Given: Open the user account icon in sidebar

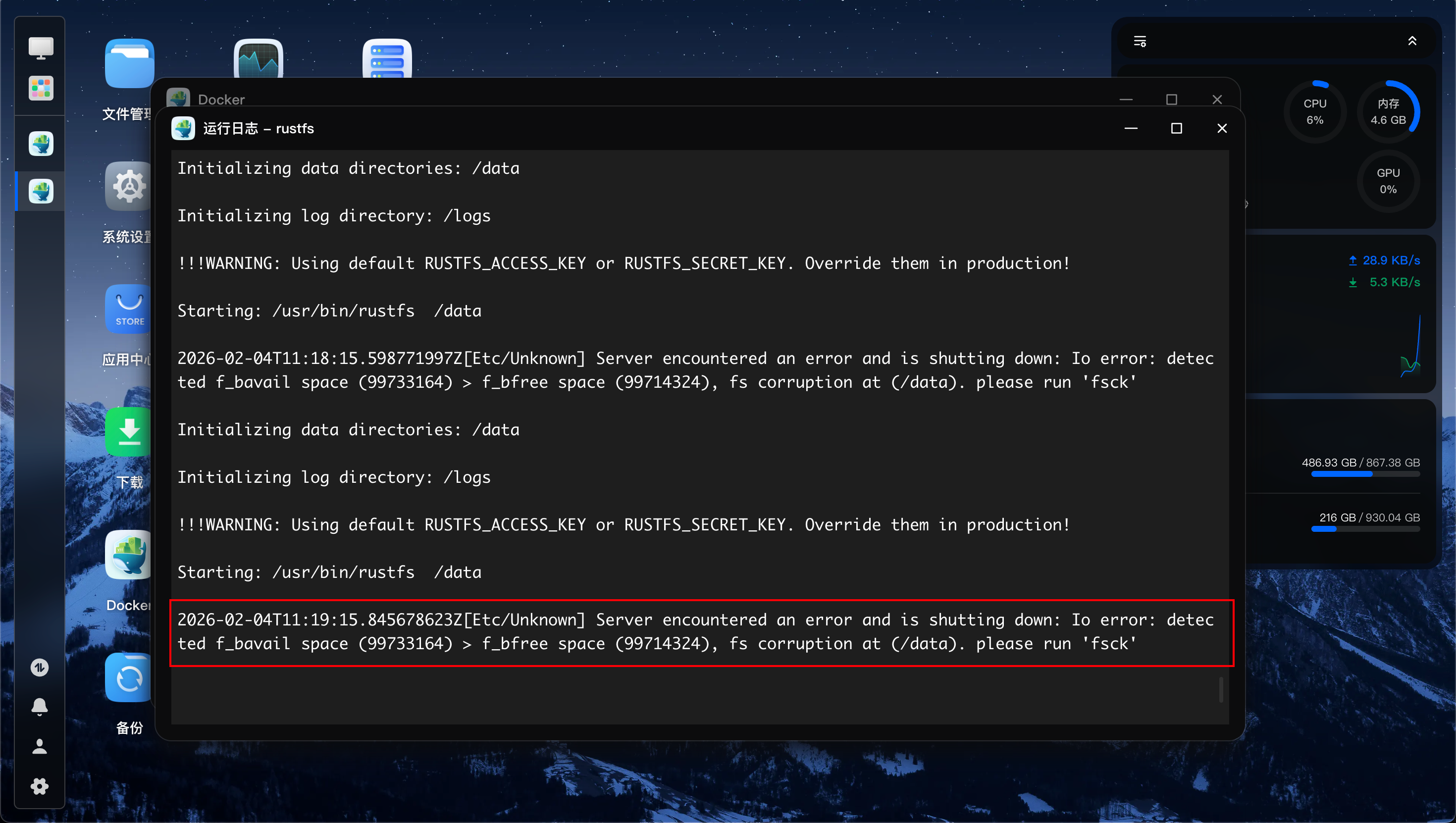Looking at the screenshot, I should (x=40, y=746).
